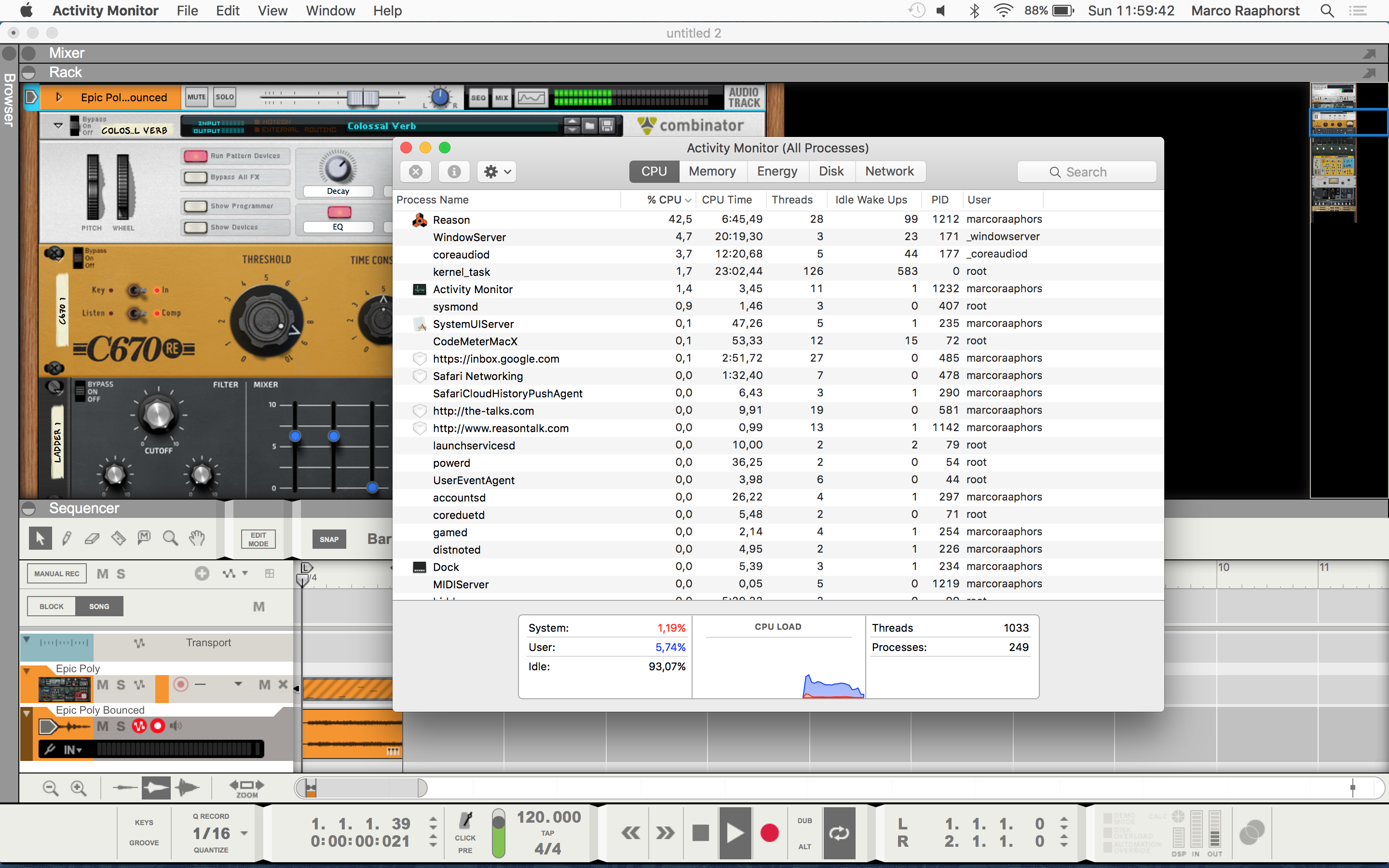
Task: Click the inspect process info icon
Action: click(x=454, y=172)
